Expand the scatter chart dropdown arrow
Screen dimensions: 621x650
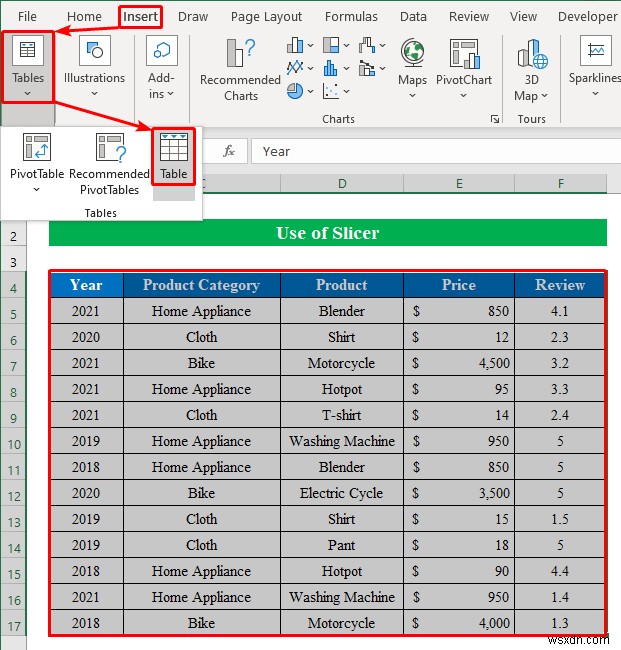point(346,92)
